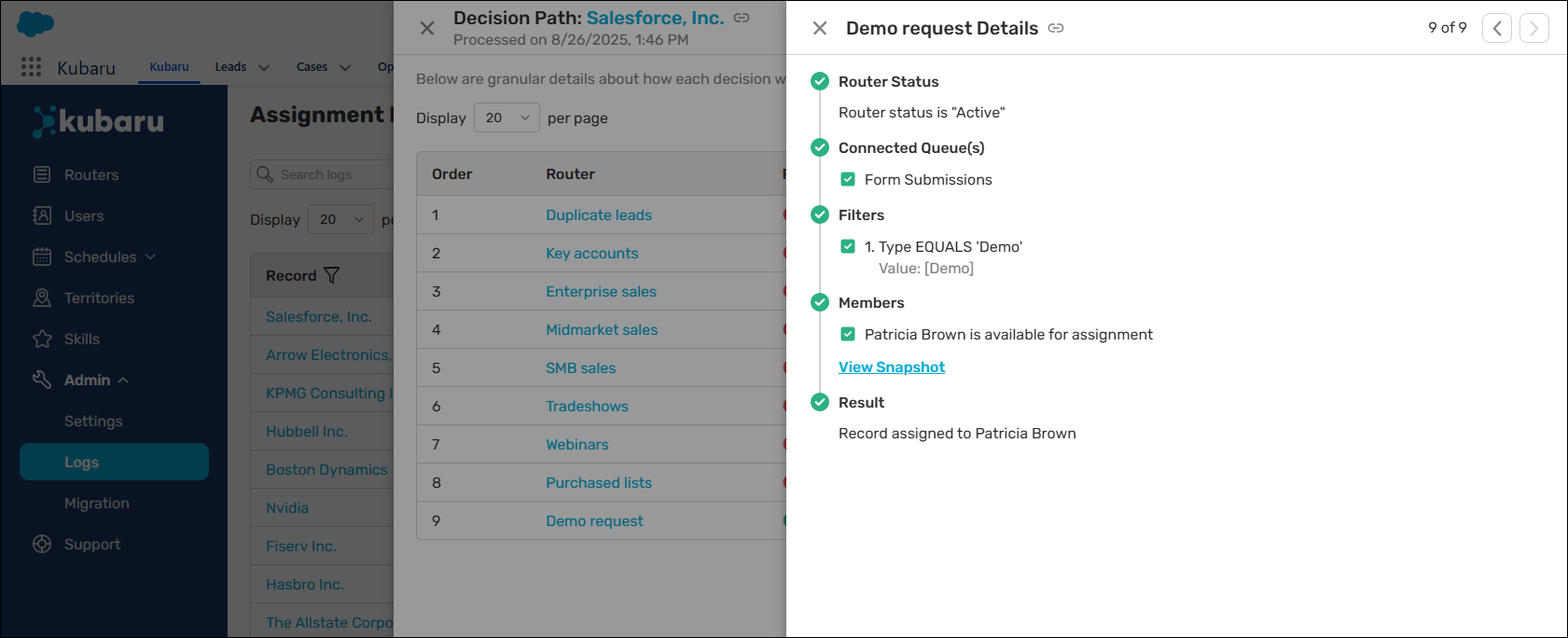Go to previous details with left chevron

point(1497,28)
